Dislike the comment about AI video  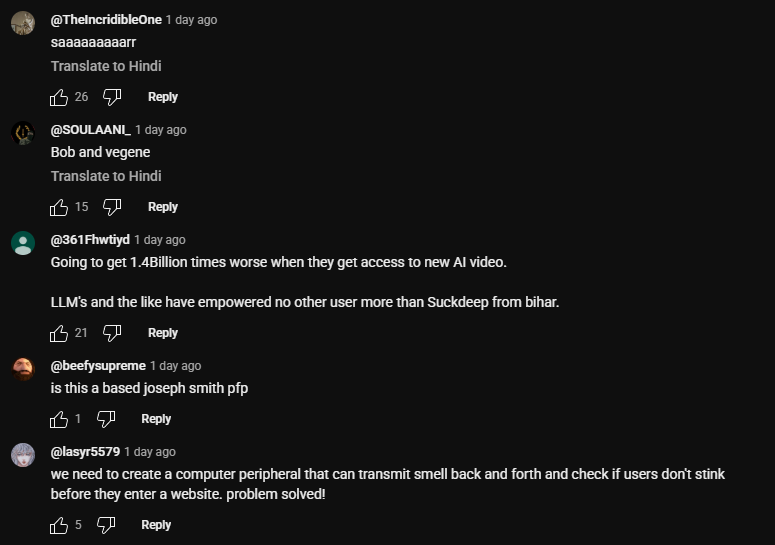click(112, 334)
